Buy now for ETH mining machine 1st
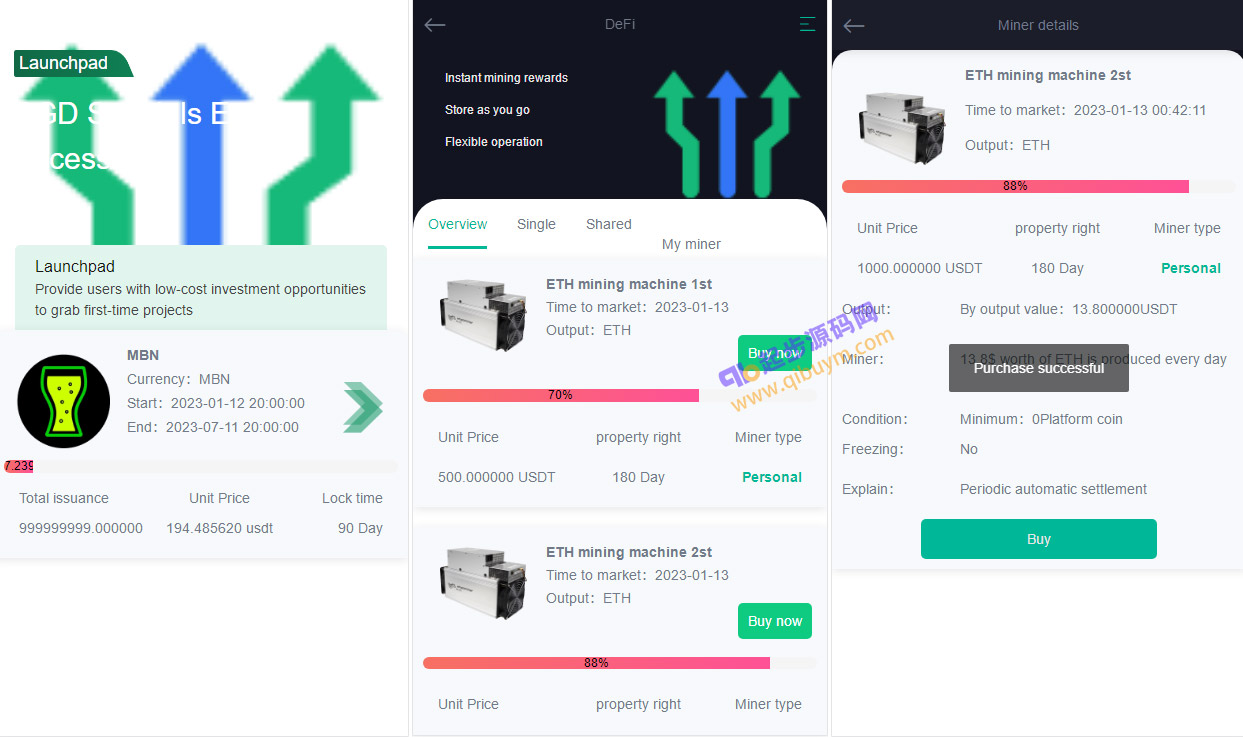This screenshot has width=1243, height=738. pos(775,353)
